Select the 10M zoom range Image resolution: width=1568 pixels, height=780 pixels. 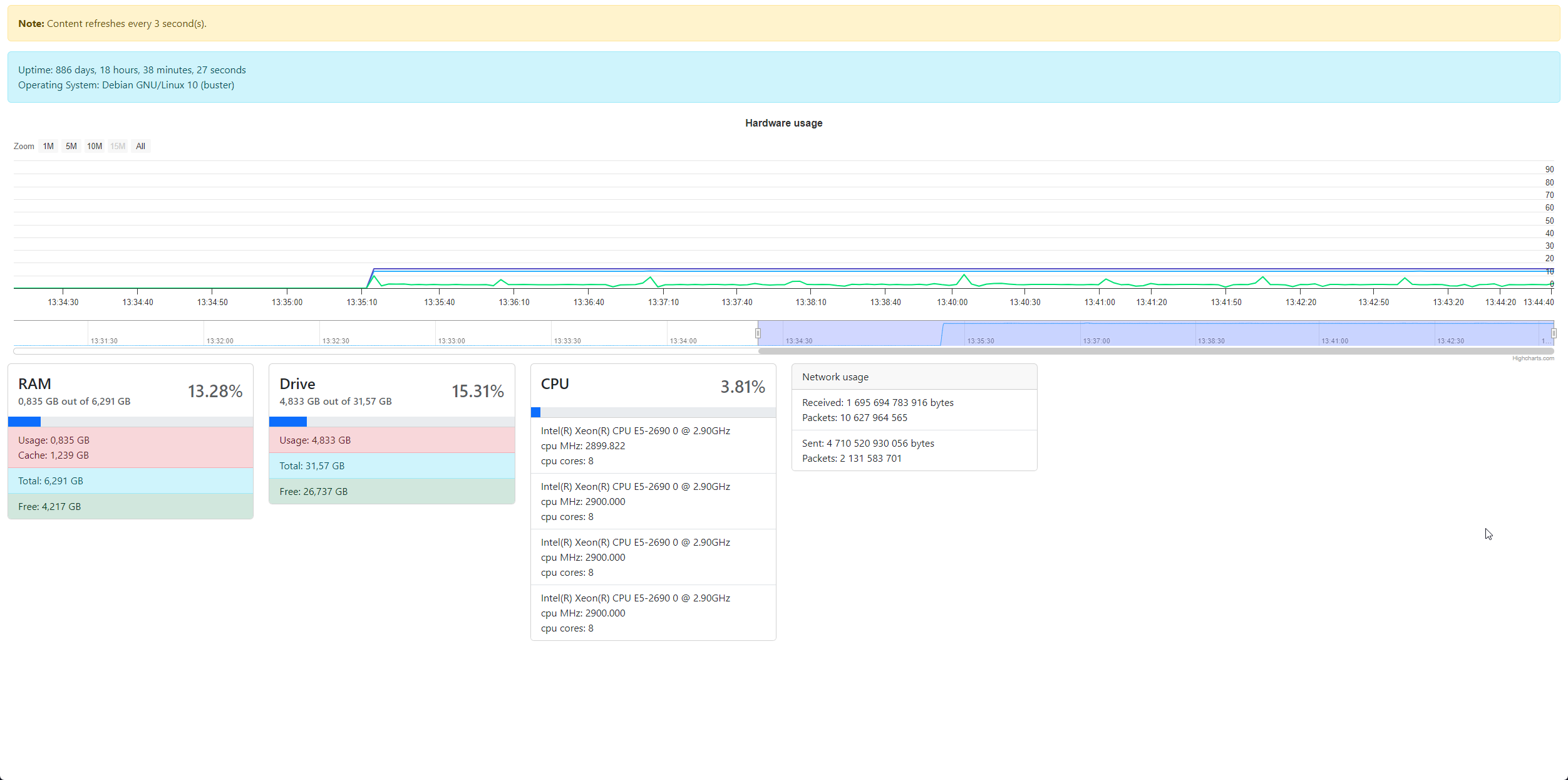click(x=95, y=146)
